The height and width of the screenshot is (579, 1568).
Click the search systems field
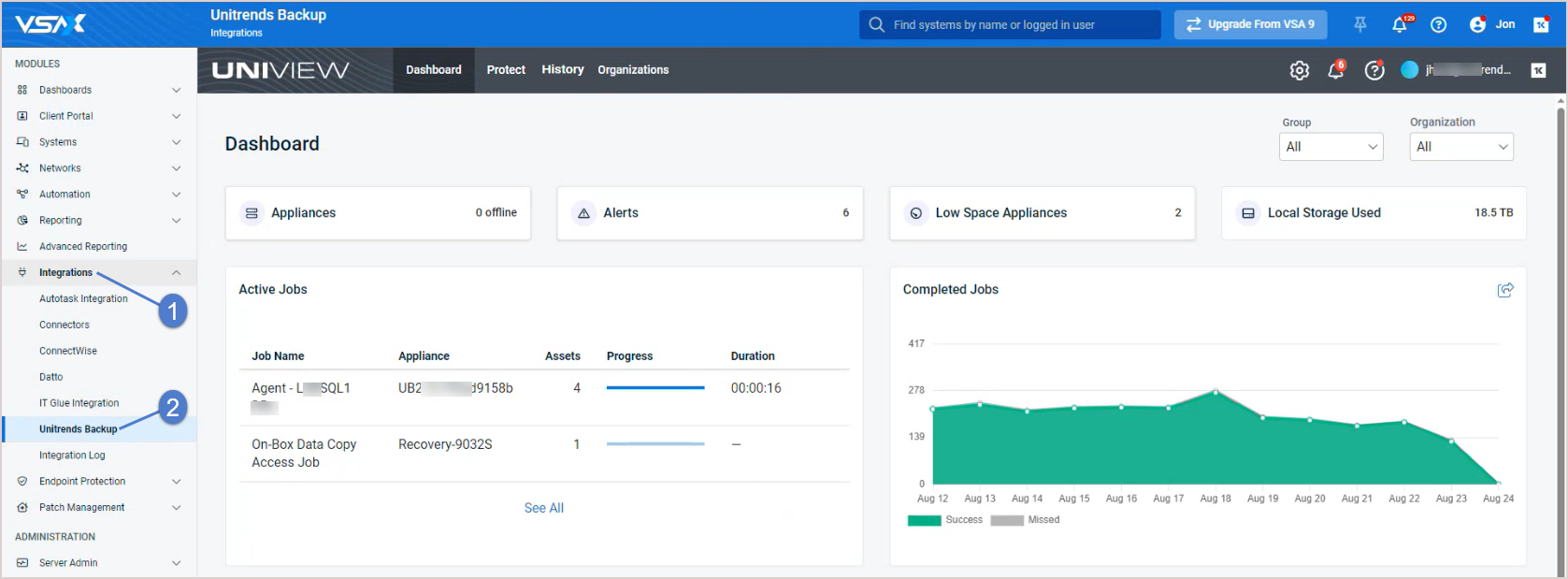tap(1010, 24)
